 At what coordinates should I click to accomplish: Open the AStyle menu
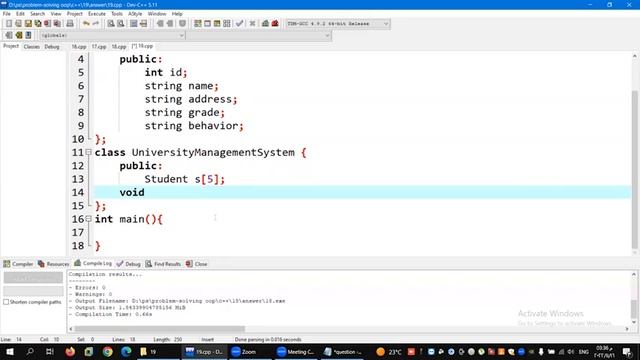tap(135, 13)
